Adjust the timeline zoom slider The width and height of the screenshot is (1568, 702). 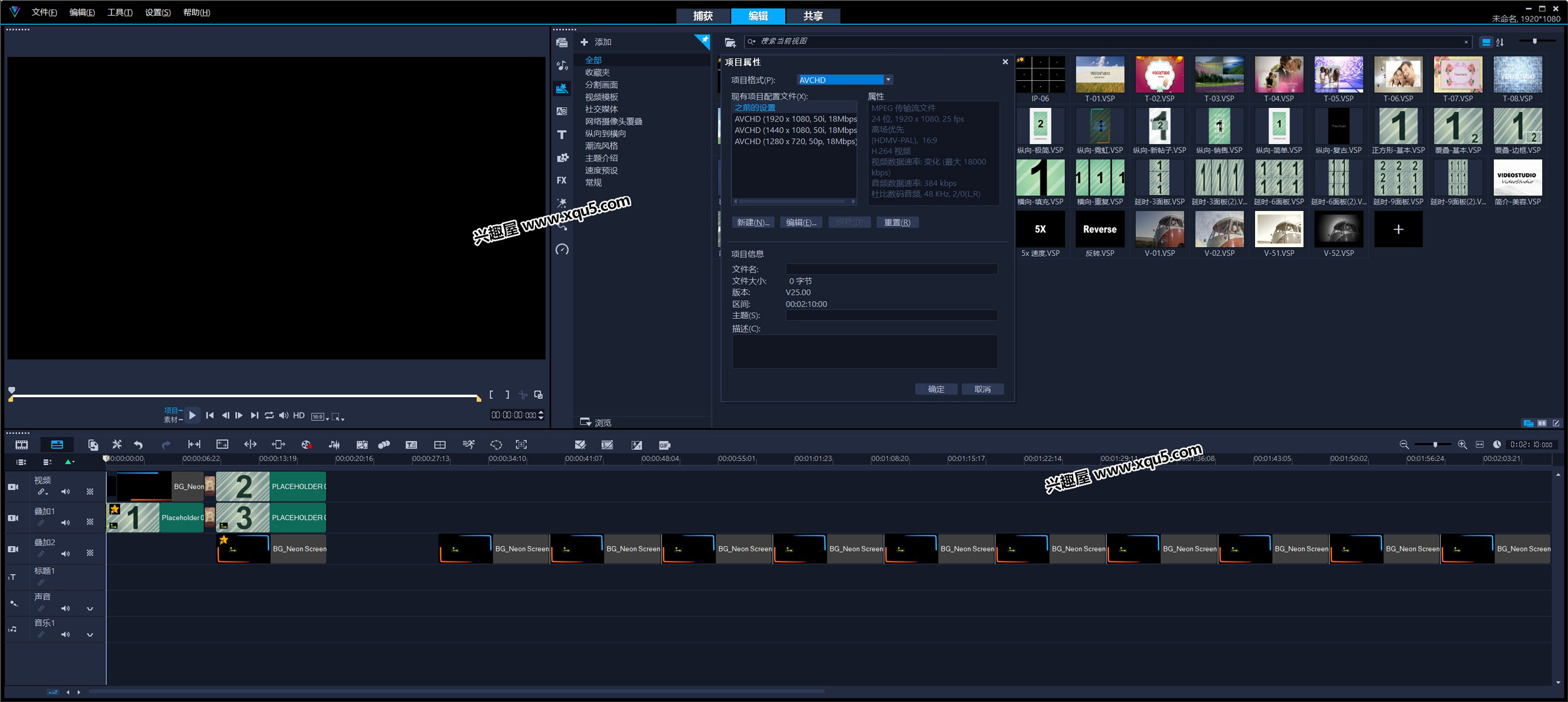coord(1433,444)
